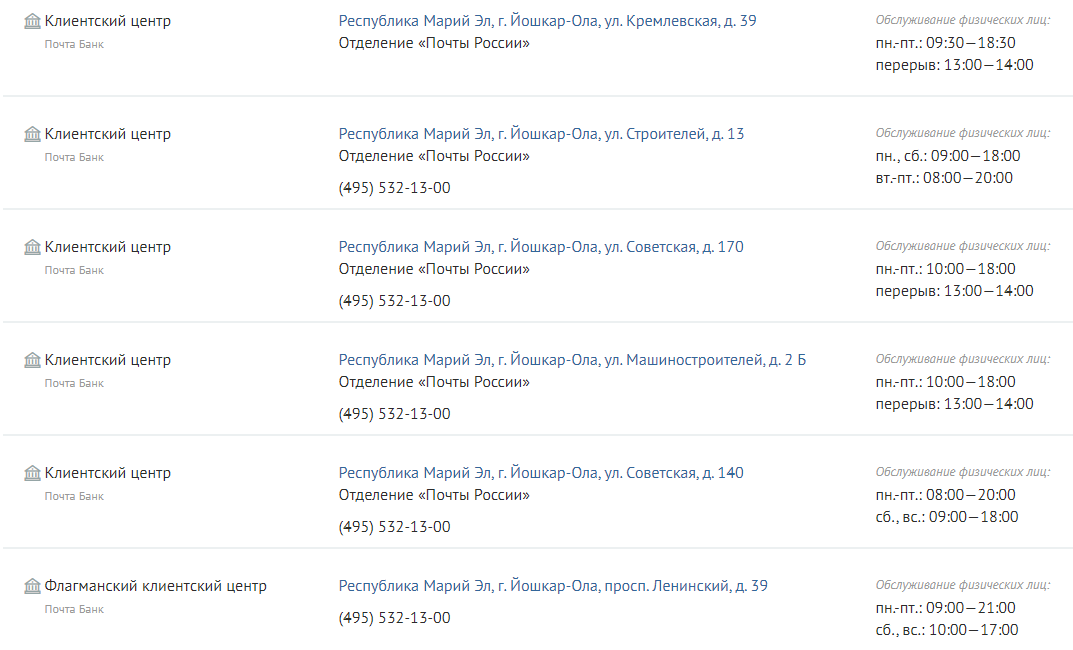Click hours пн.-пт.: 09:00—21:00 for flagship center
The width and height of the screenshot is (1073, 650).
(945, 608)
